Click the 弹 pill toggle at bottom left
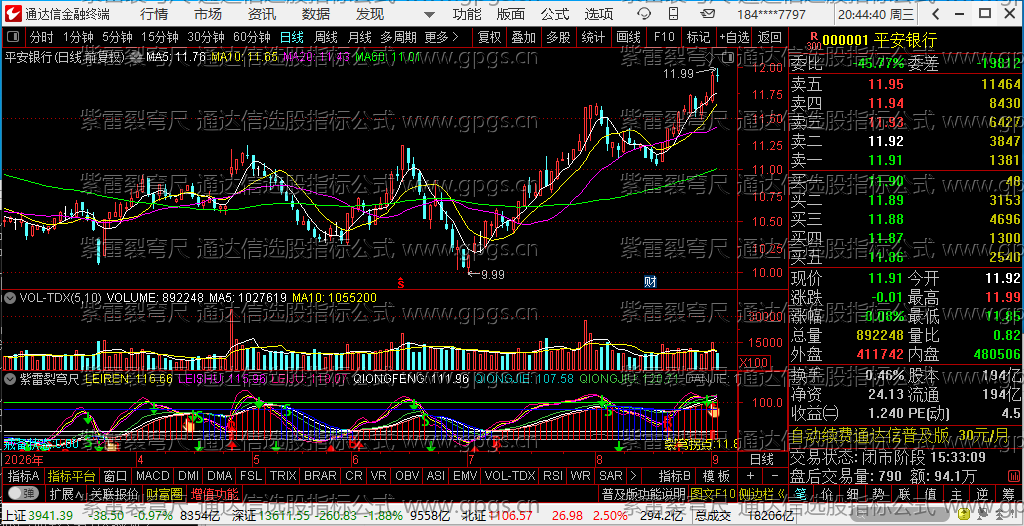This screenshot has height=526, width=1024. coord(22,492)
